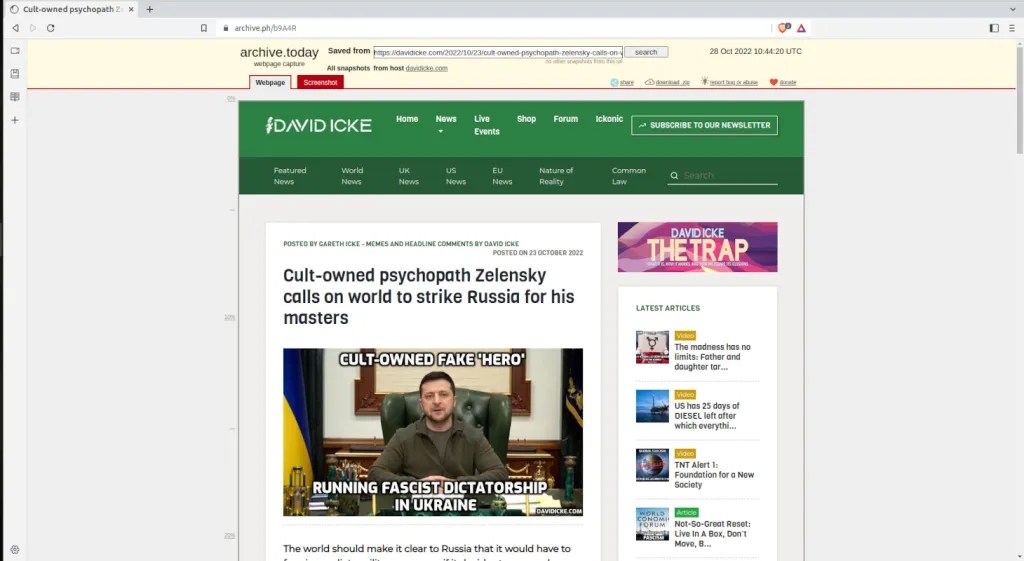1024x561 pixels.
Task: Select the Webpage tab
Action: click(270, 82)
